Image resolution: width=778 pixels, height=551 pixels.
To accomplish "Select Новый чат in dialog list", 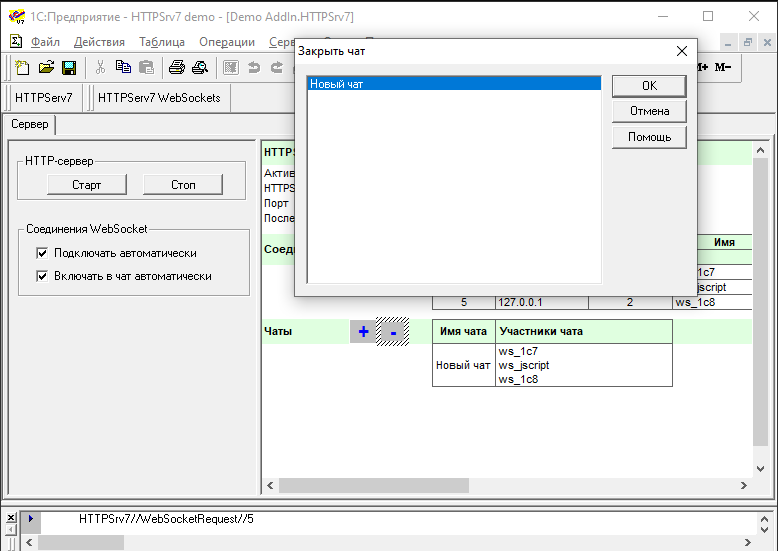I will coord(454,84).
